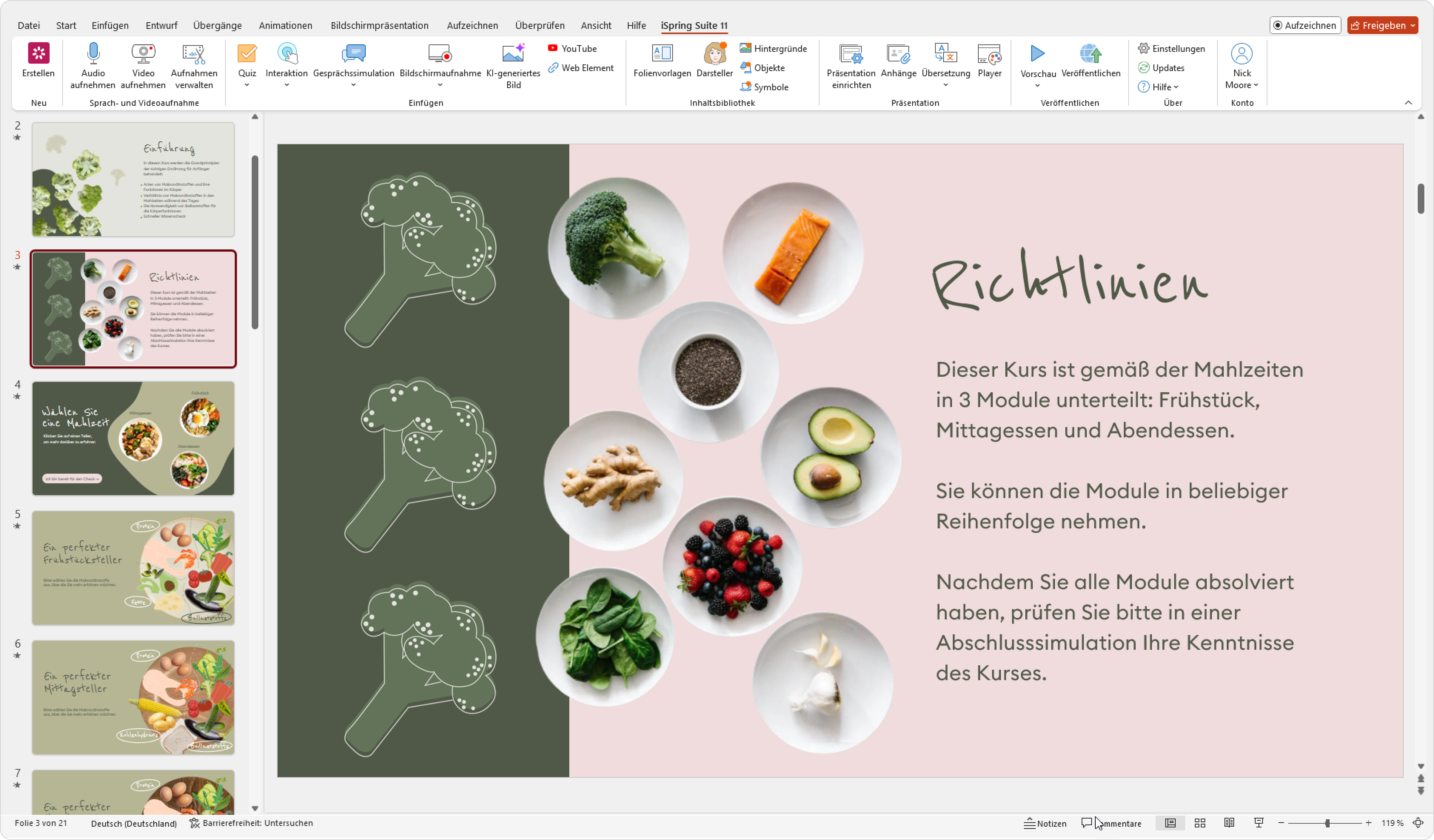The image size is (1434, 840).
Task: Switch to slide sorter view
Action: (1200, 823)
